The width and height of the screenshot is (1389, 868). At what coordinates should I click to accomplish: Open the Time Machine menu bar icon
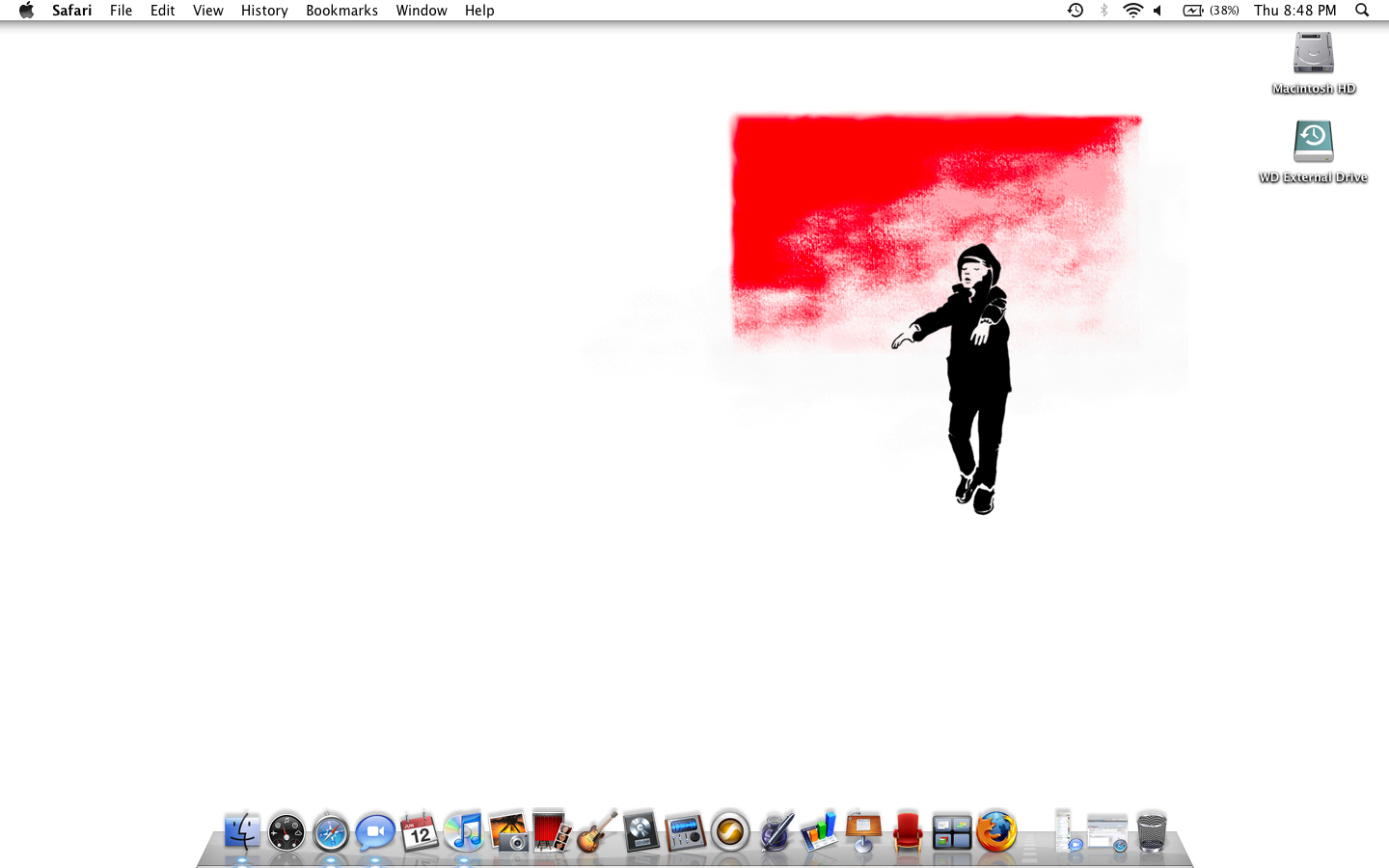[1076, 11]
